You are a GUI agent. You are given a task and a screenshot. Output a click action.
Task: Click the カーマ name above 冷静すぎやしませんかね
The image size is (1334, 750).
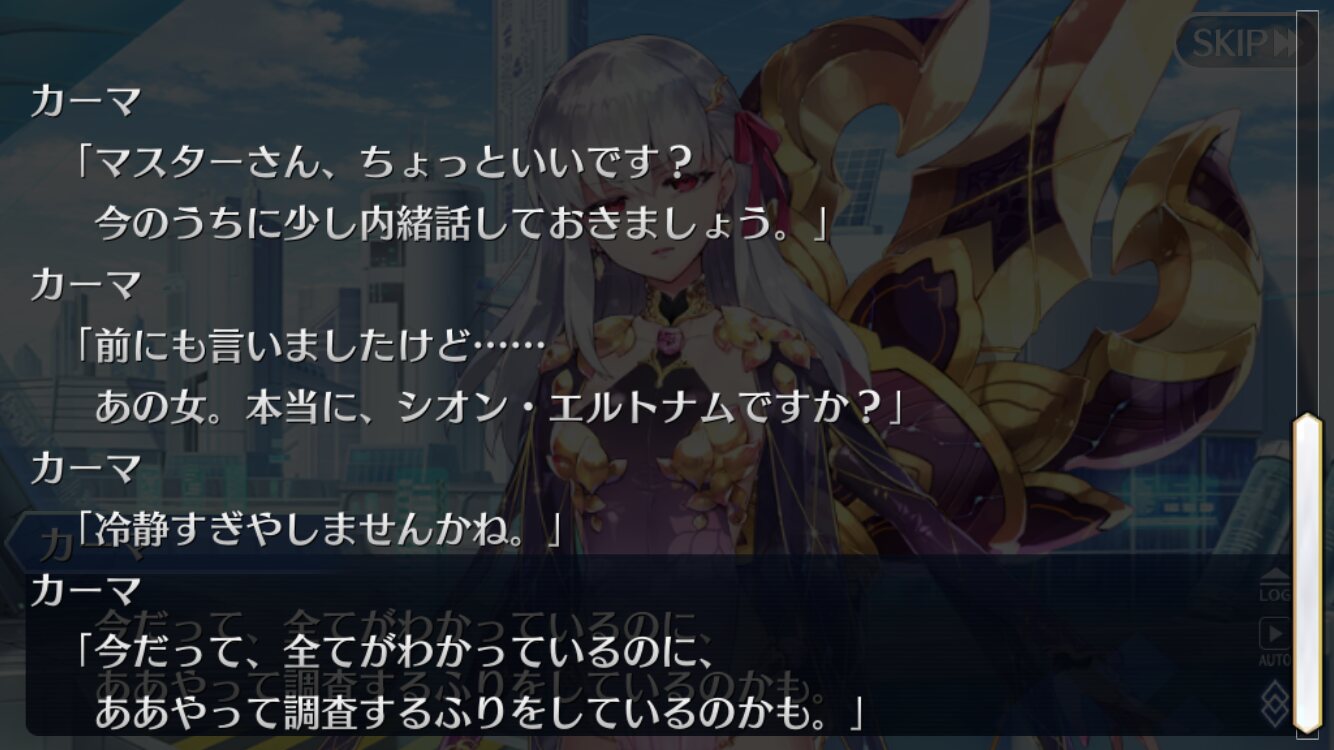[x=86, y=469]
